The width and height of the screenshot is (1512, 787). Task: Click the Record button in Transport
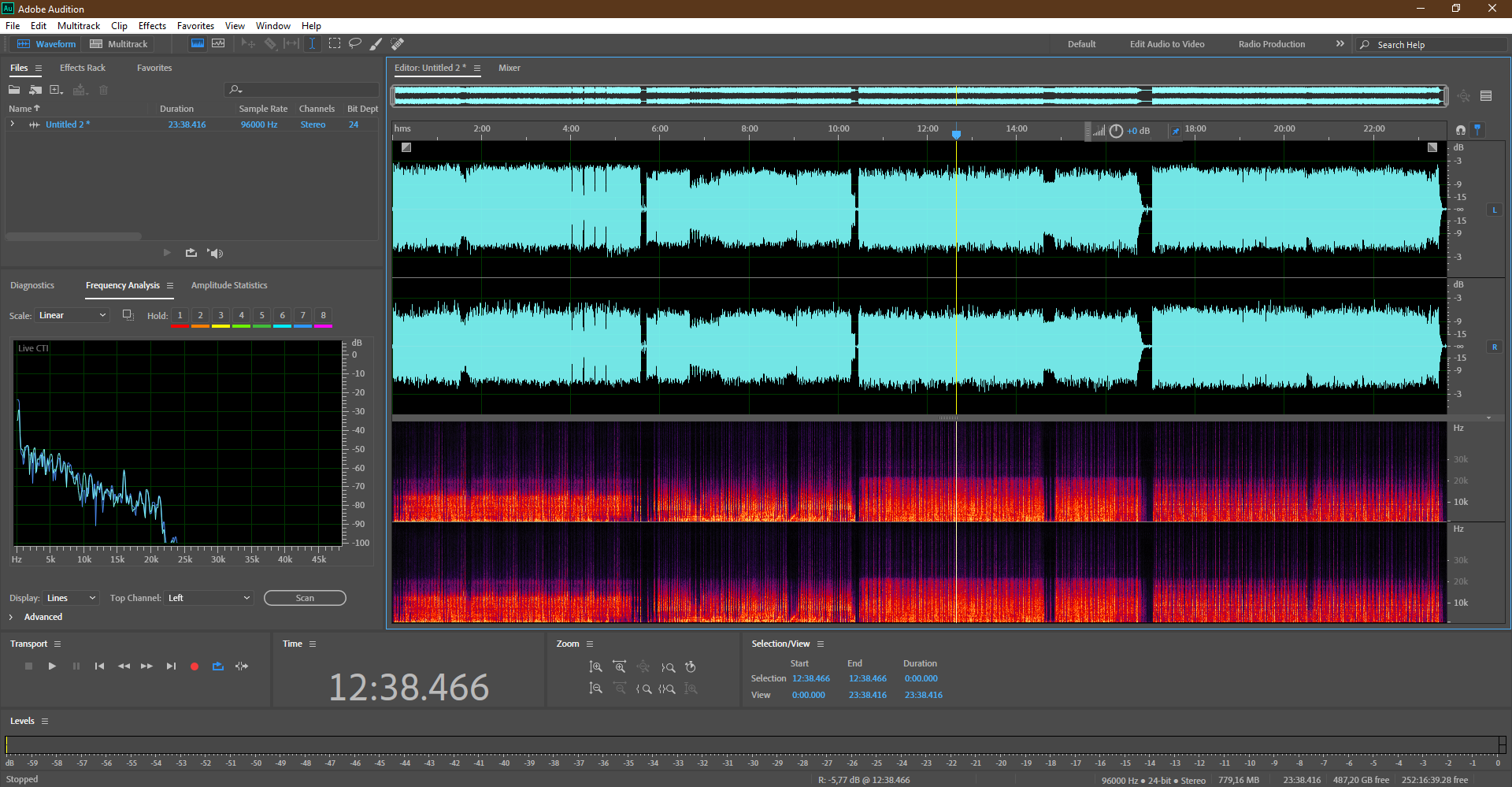click(x=195, y=666)
